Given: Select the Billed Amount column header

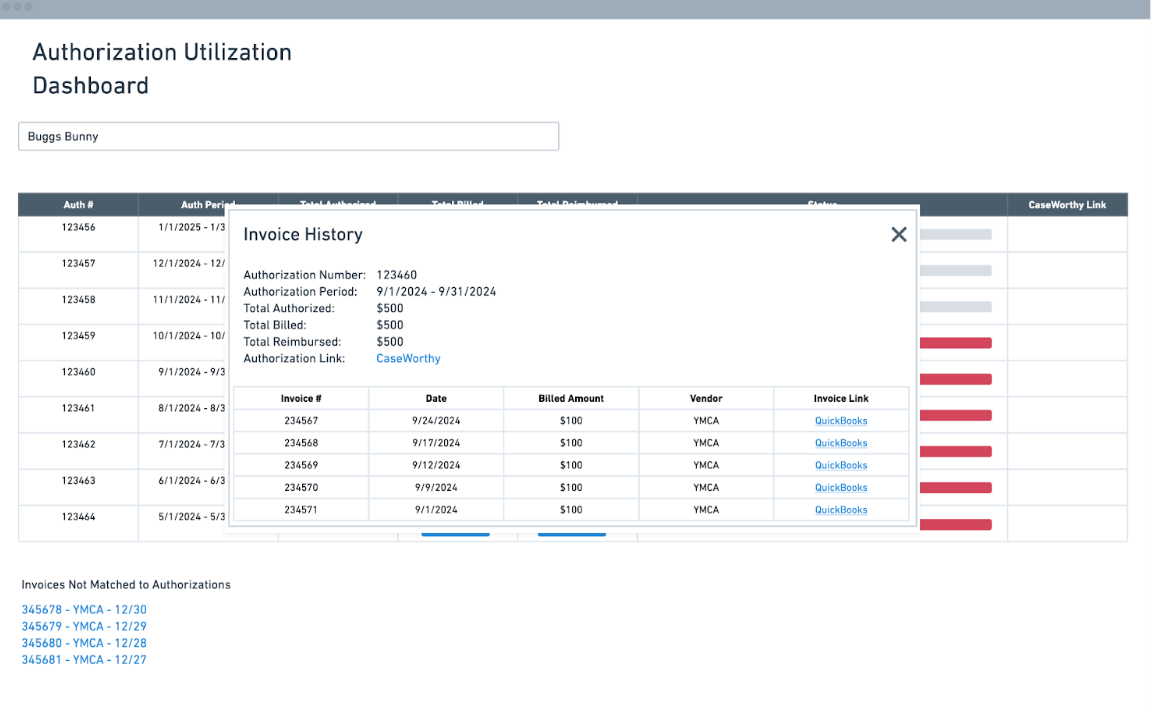Looking at the screenshot, I should pos(571,398).
